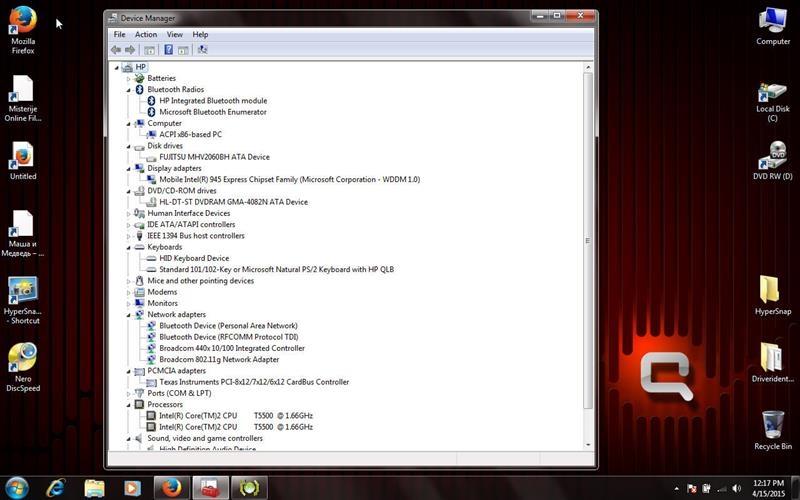The width and height of the screenshot is (800, 500).
Task: Select Local Disk (C) desktop icon
Action: 773,102
